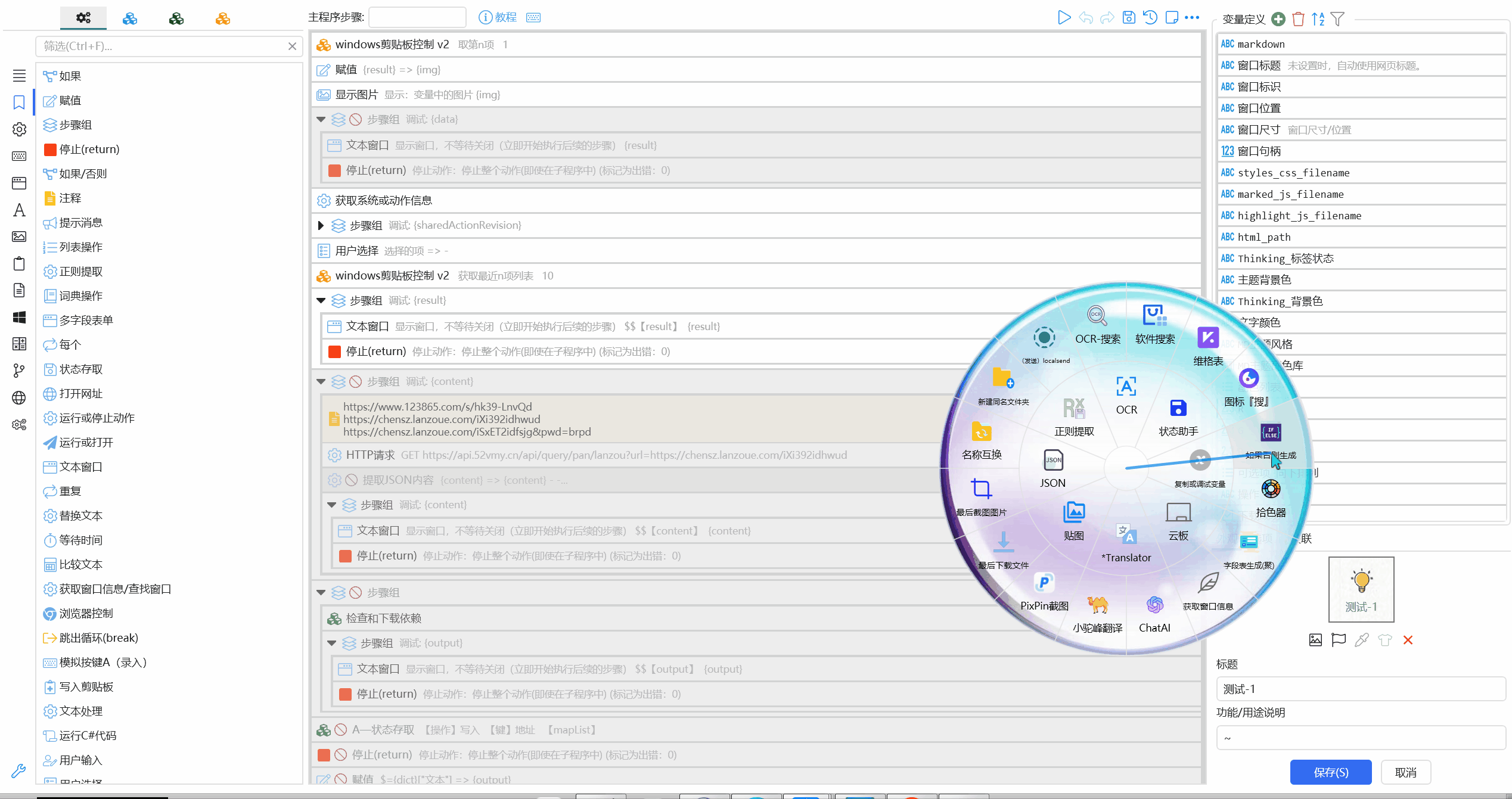
Task: Toggle disabled mark on 步骤组 调试 {data}
Action: [355, 120]
